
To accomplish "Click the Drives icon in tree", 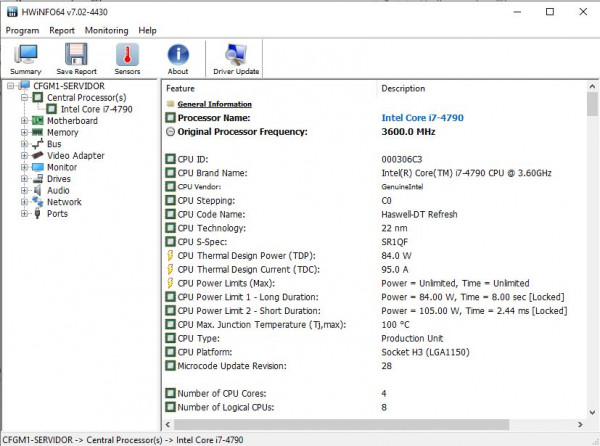I will pos(38,179).
